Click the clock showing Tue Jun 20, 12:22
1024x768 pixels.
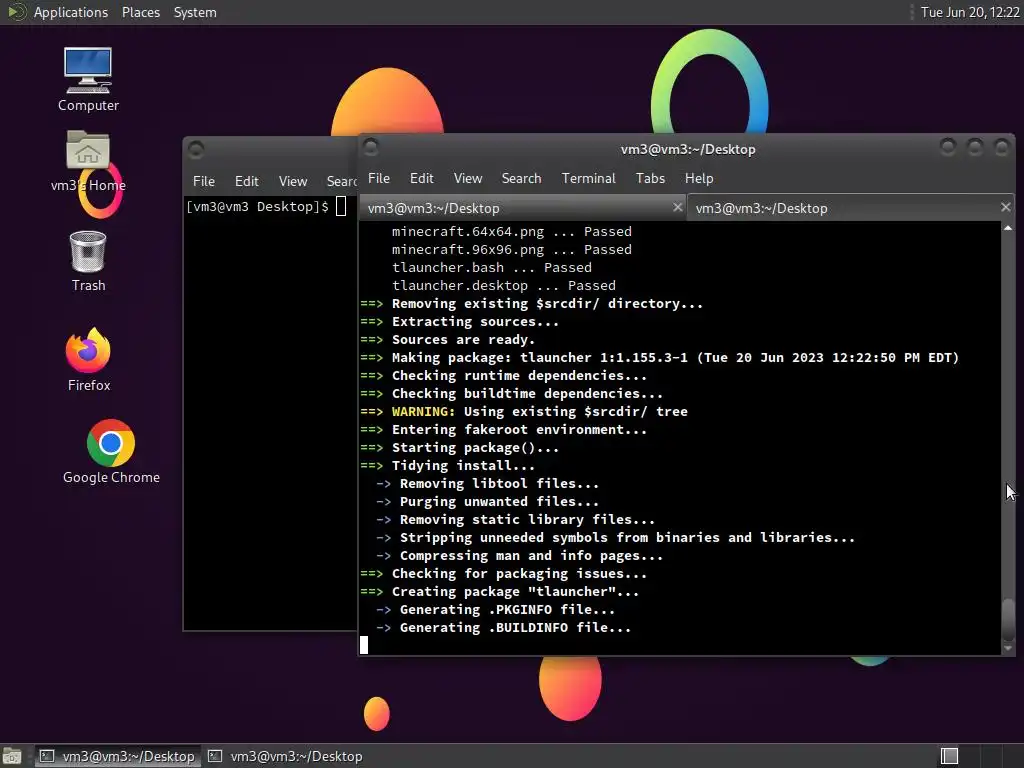[970, 12]
